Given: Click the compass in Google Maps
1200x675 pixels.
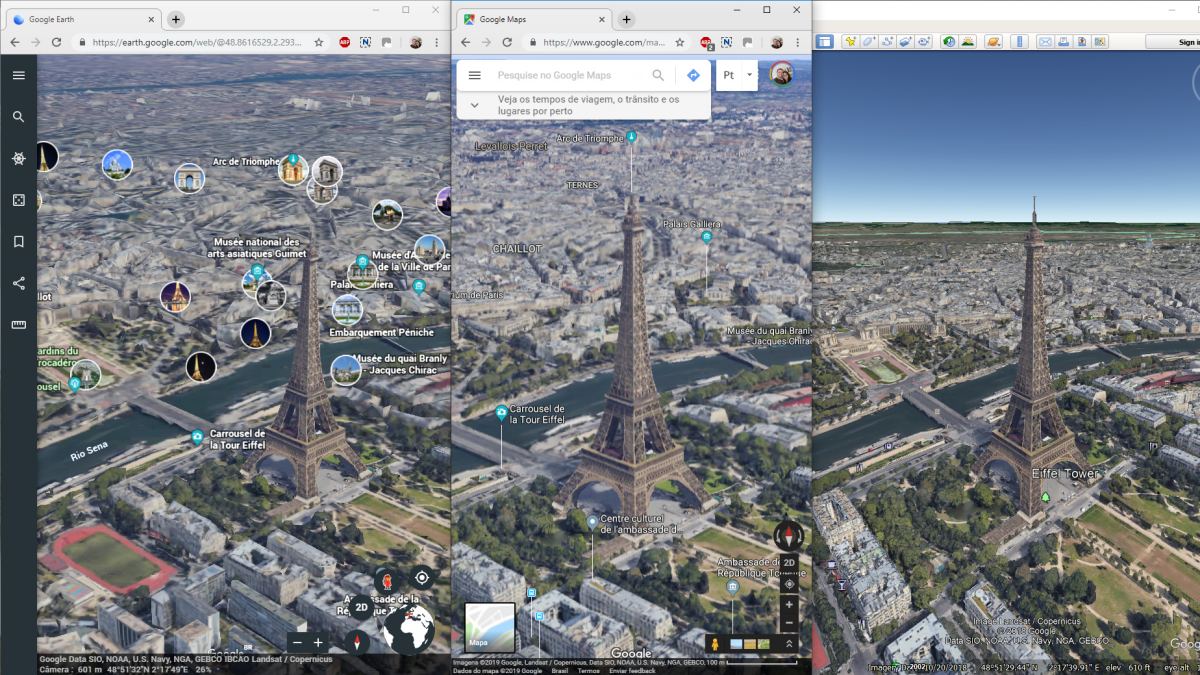Looking at the screenshot, I should 789,534.
